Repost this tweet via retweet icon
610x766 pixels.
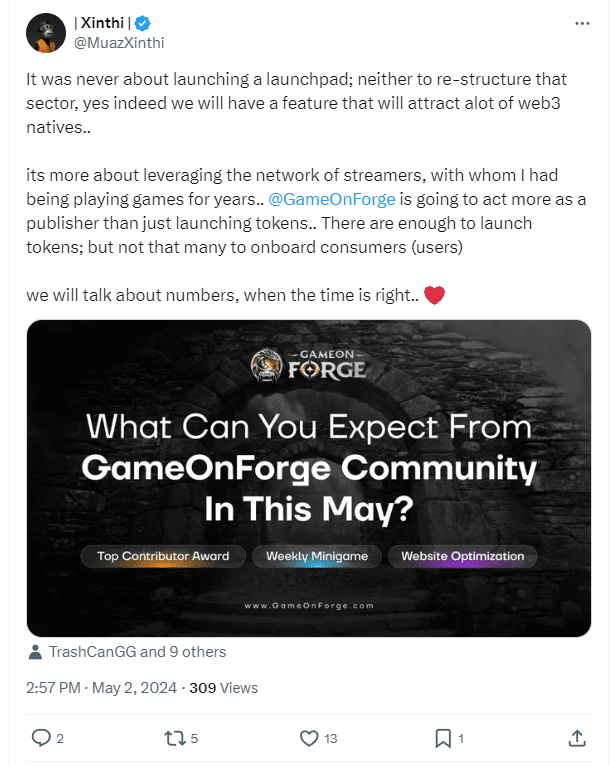coord(173,738)
